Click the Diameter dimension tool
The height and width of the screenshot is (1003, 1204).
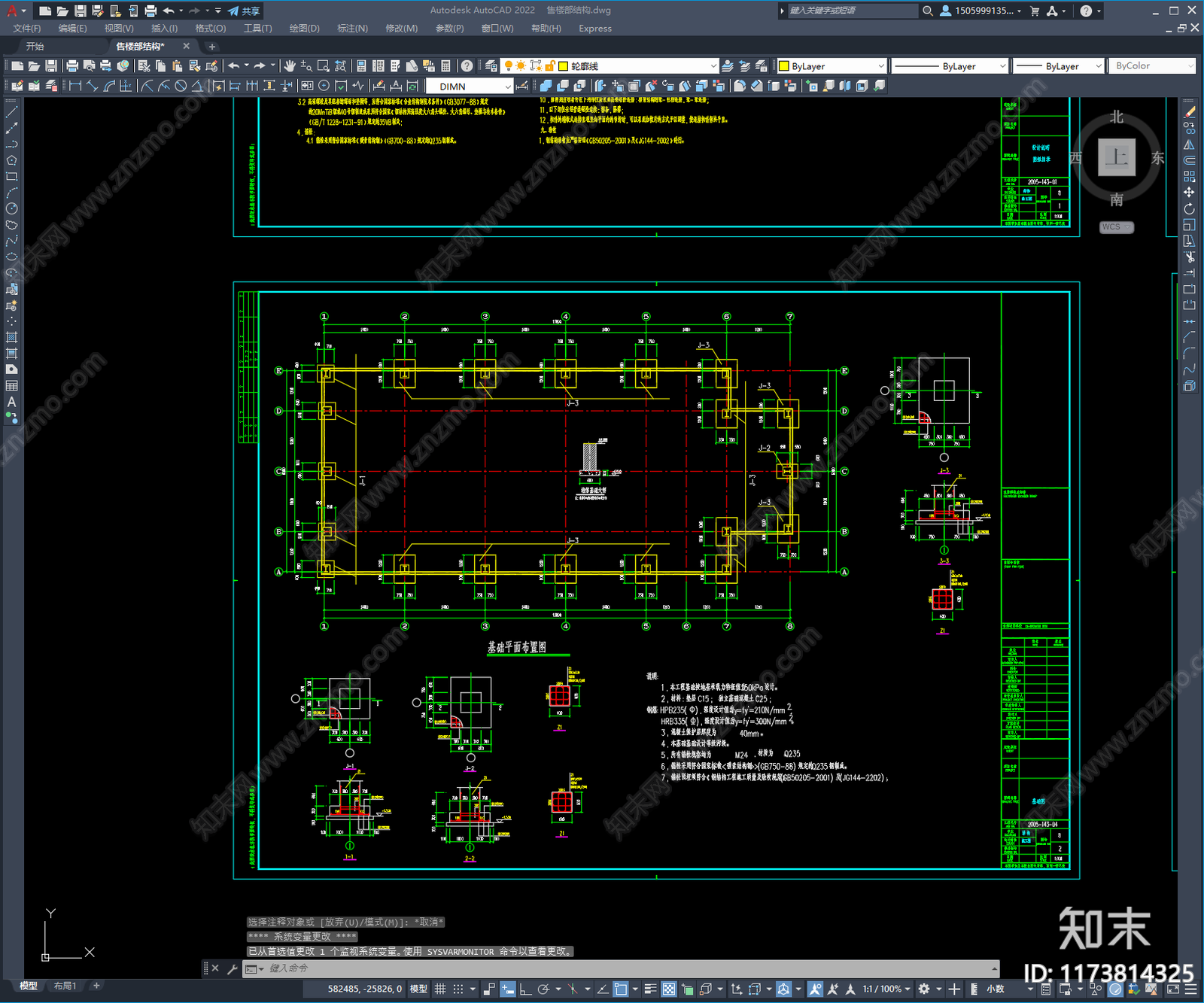(x=181, y=86)
